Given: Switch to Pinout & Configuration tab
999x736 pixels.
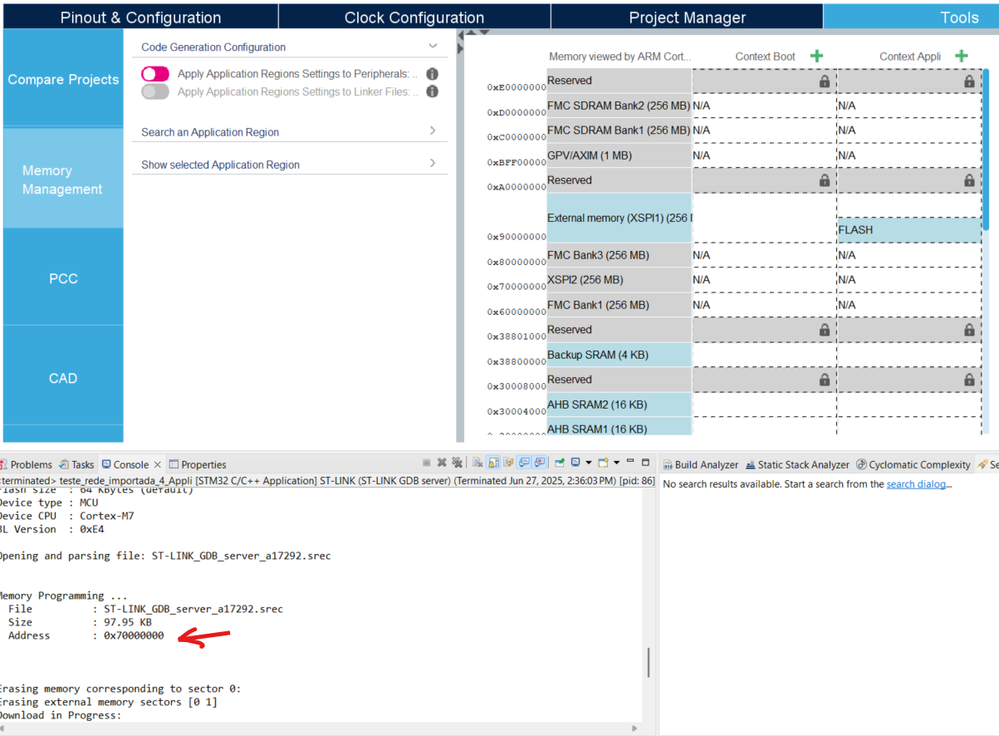Looking at the screenshot, I should point(140,17).
